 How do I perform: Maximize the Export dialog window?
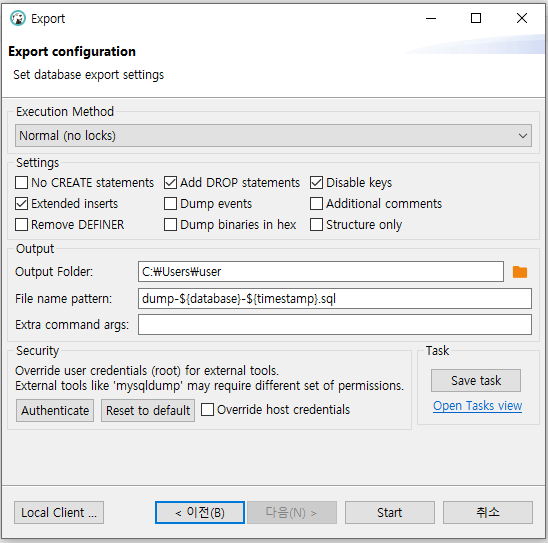476,18
